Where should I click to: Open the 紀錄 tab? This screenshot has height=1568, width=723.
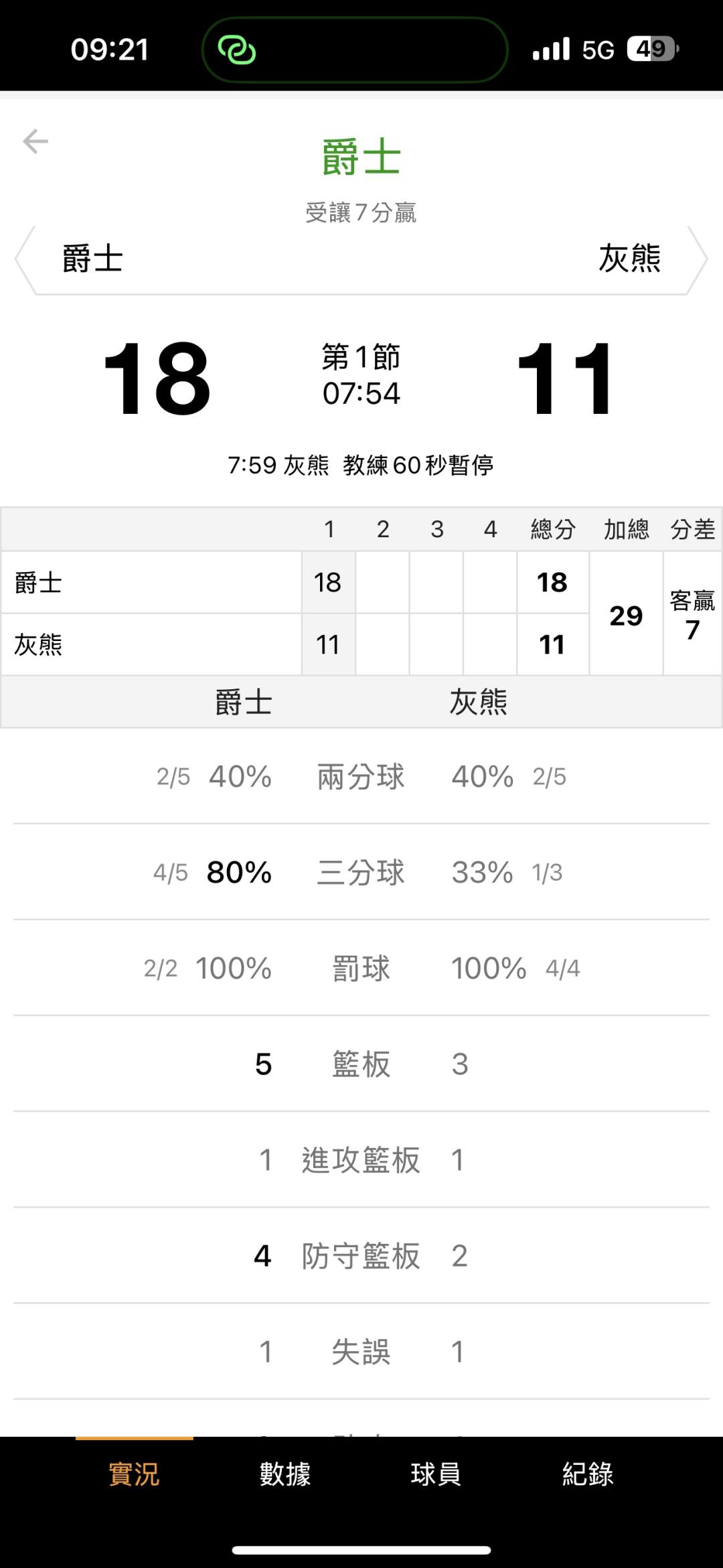[588, 1474]
